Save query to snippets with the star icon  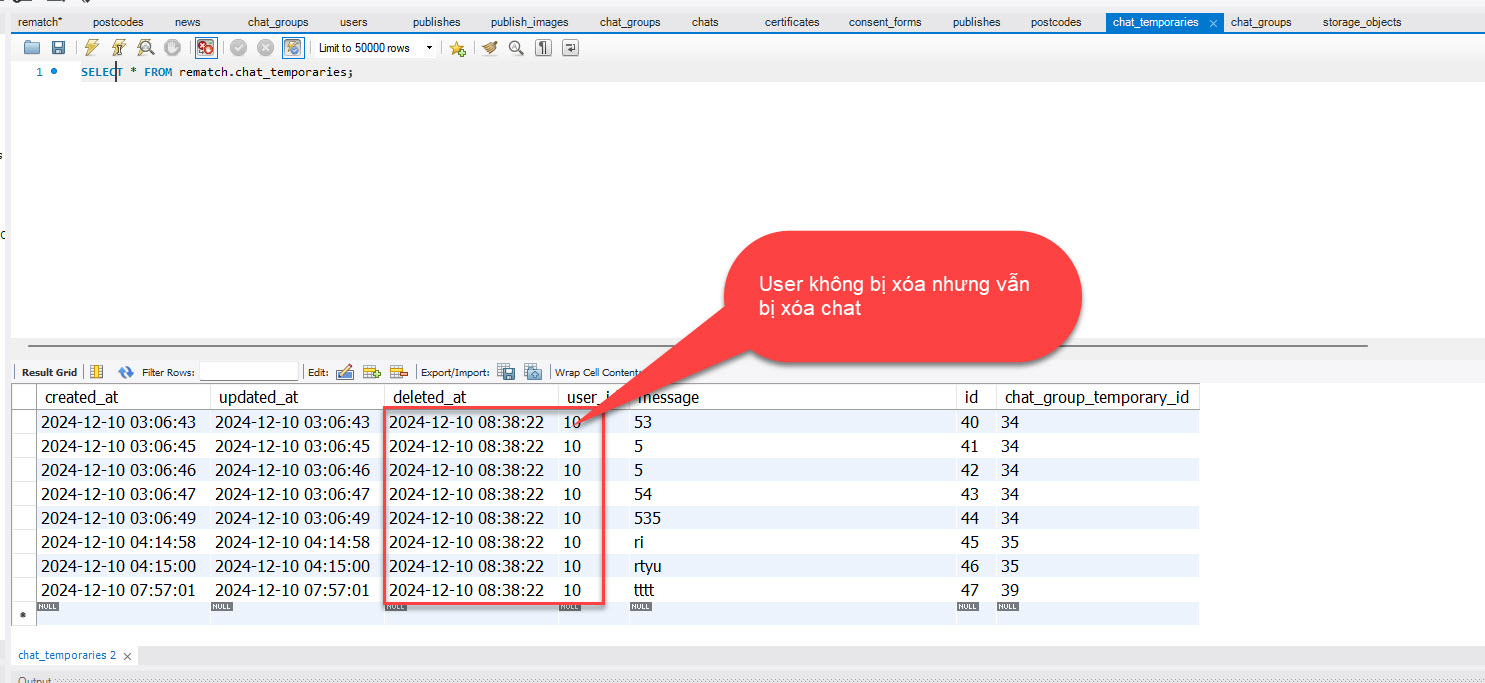pos(457,48)
